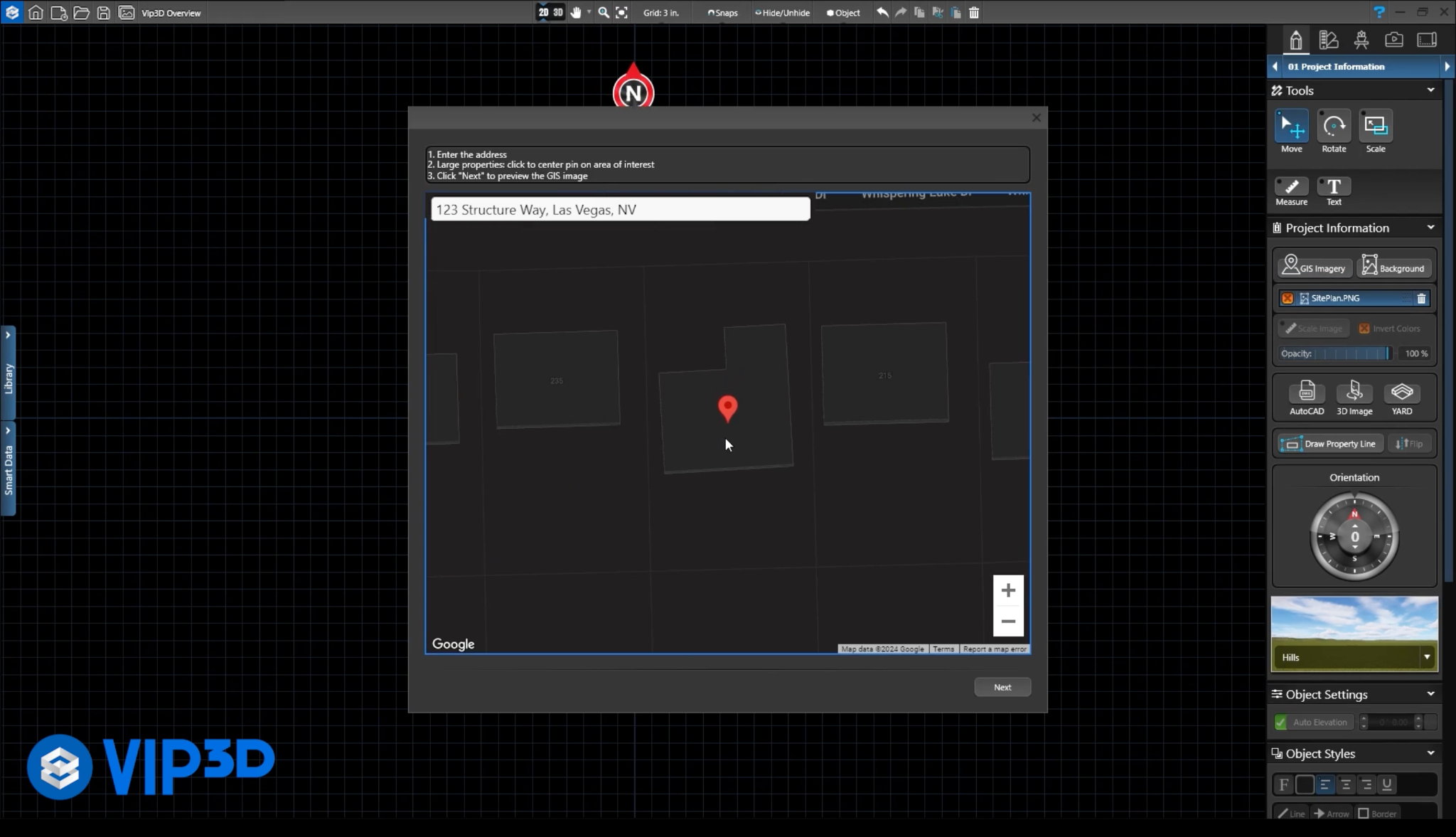Save the project with the floppy disk icon

coord(103,12)
